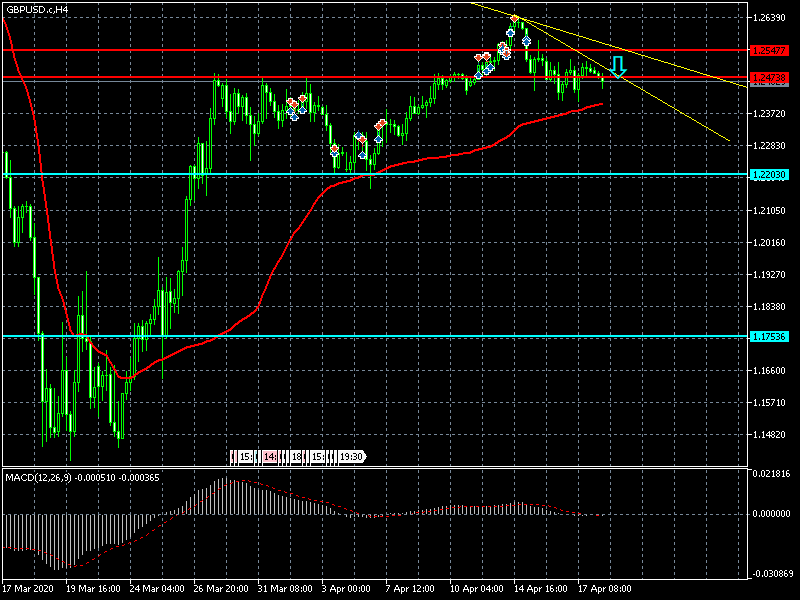Click the 1.26390 price scale value
This screenshot has height=600, width=800.
click(770, 18)
